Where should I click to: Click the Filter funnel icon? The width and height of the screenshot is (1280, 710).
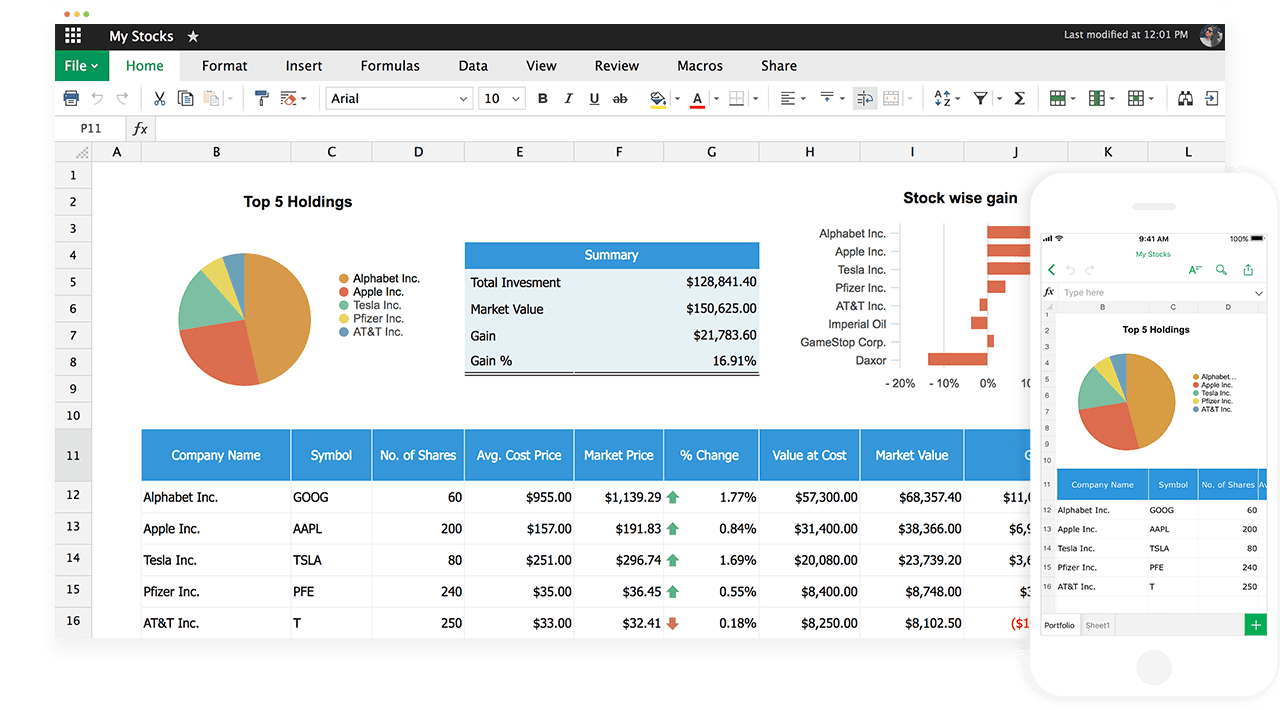tap(981, 98)
